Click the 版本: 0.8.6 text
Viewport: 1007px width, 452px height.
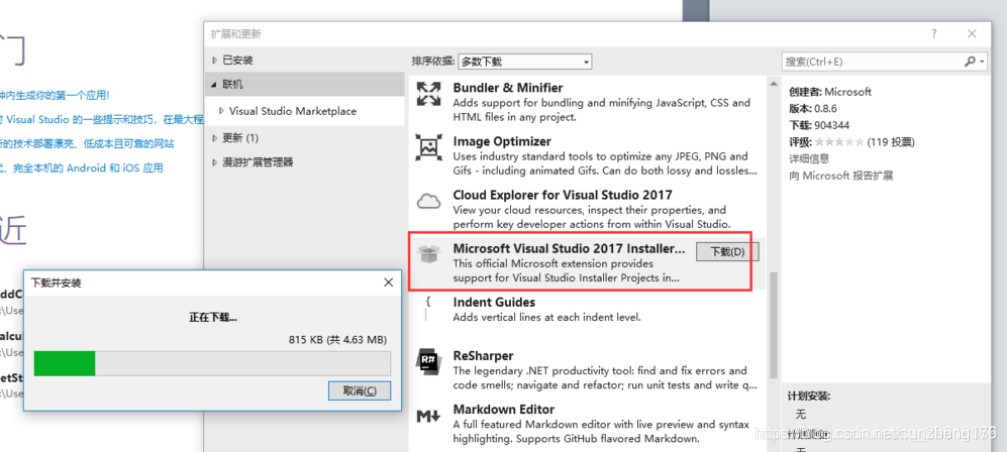[x=812, y=109]
